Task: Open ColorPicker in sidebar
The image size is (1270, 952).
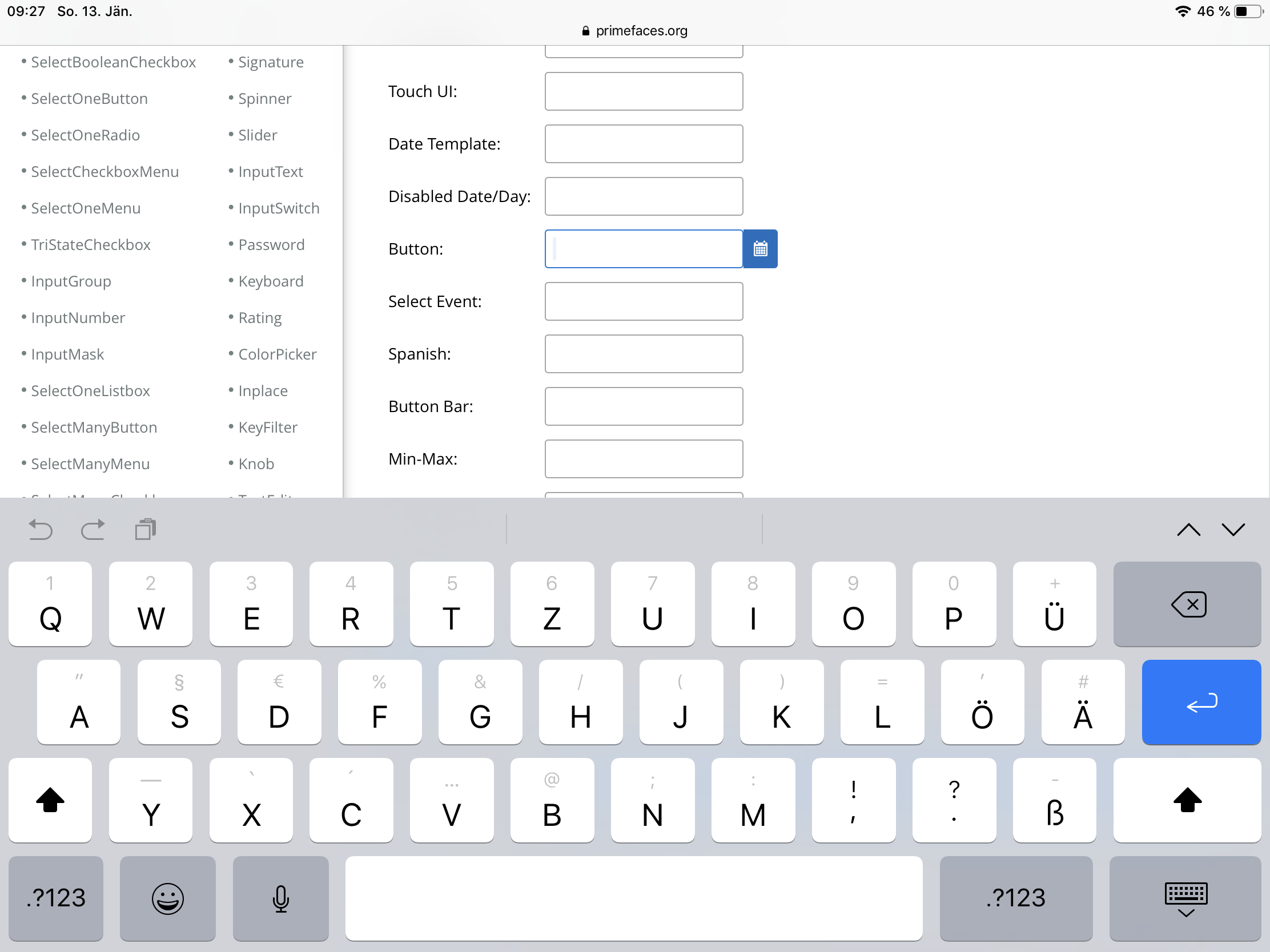Action: click(278, 354)
